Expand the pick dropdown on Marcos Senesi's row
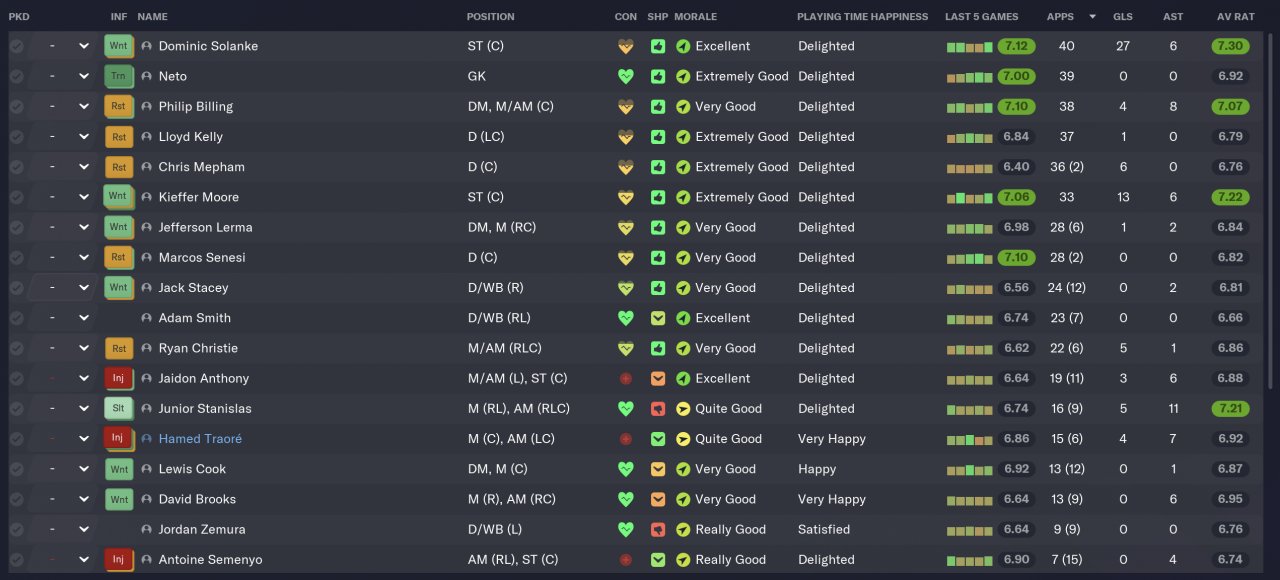This screenshot has width=1280, height=580. point(84,258)
